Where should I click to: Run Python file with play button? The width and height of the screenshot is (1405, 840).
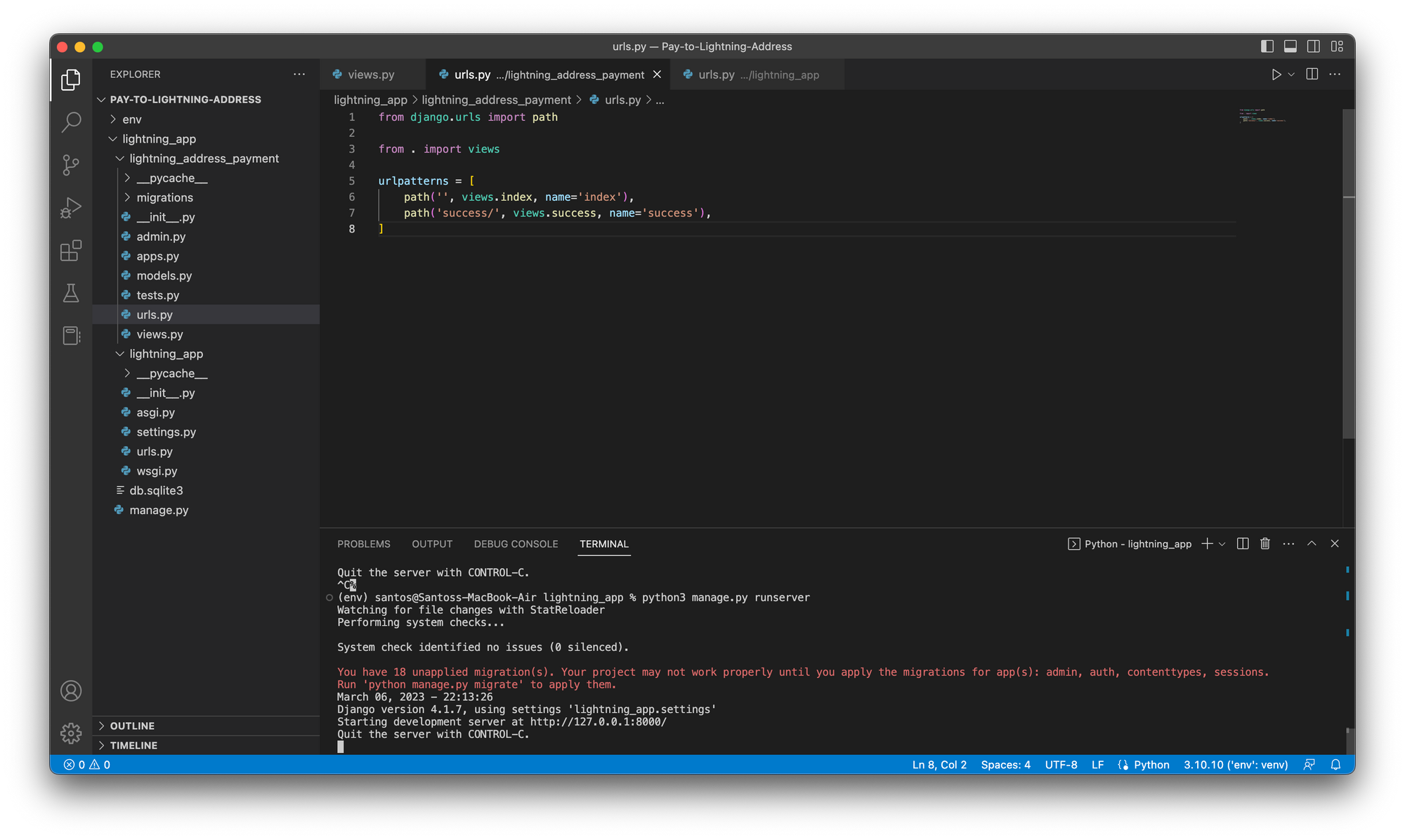click(x=1276, y=74)
